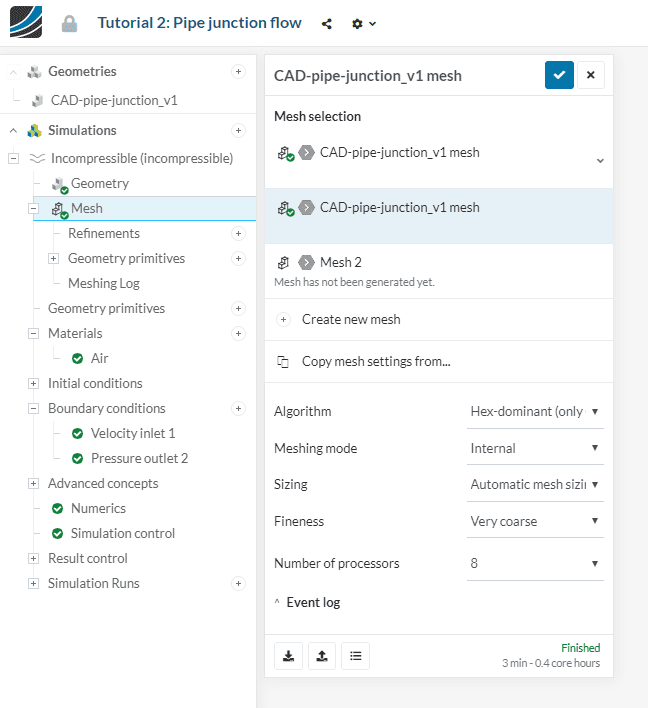Change the Number of processors dropdown
648x708 pixels.
coord(535,563)
